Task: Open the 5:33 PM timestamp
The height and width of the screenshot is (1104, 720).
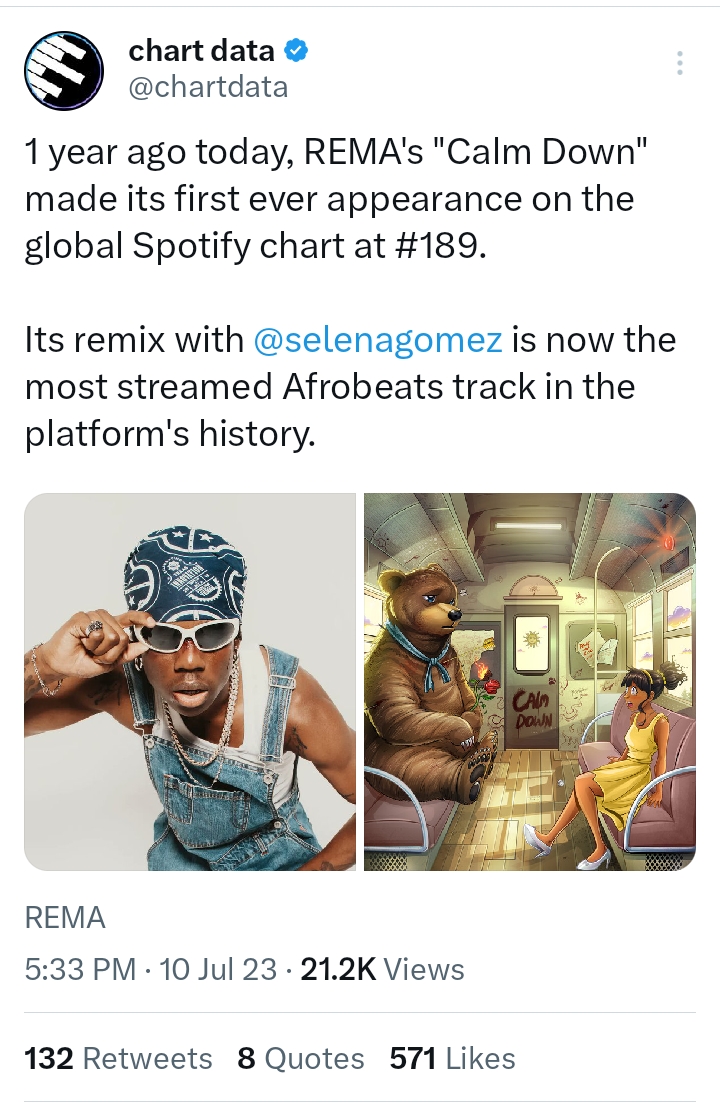Action: (79, 969)
